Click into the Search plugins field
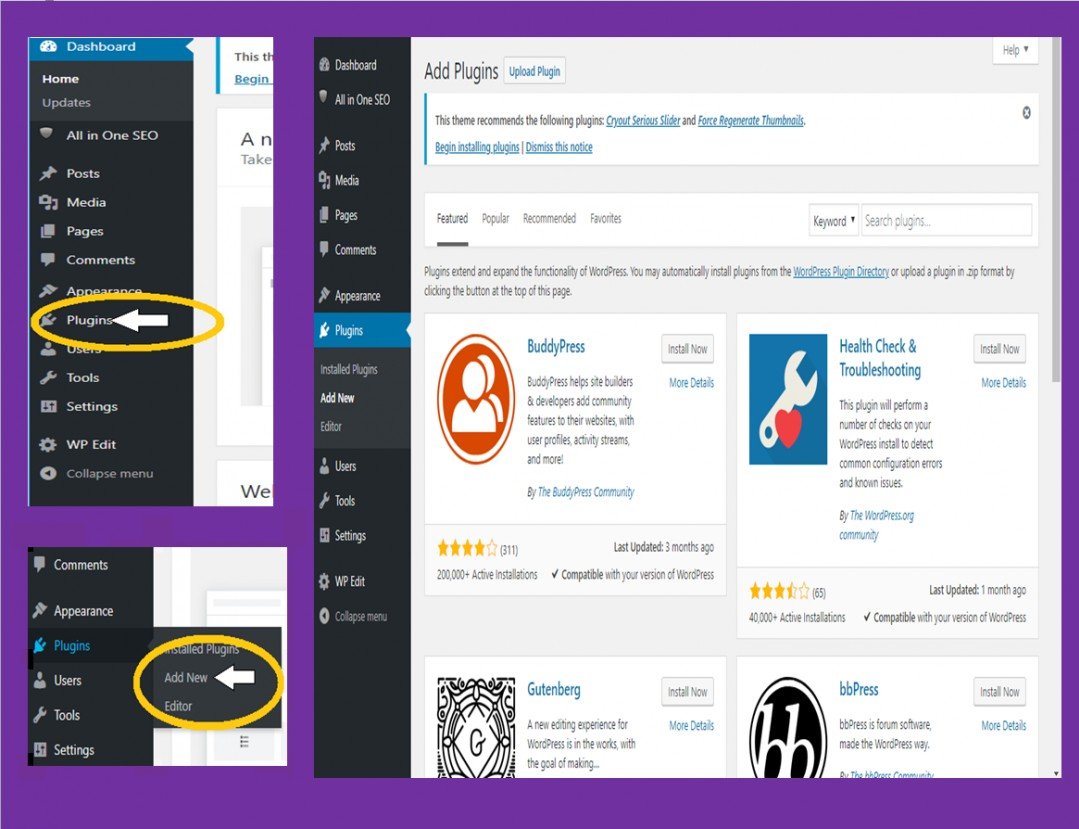The width and height of the screenshot is (1079, 829). (x=946, y=221)
